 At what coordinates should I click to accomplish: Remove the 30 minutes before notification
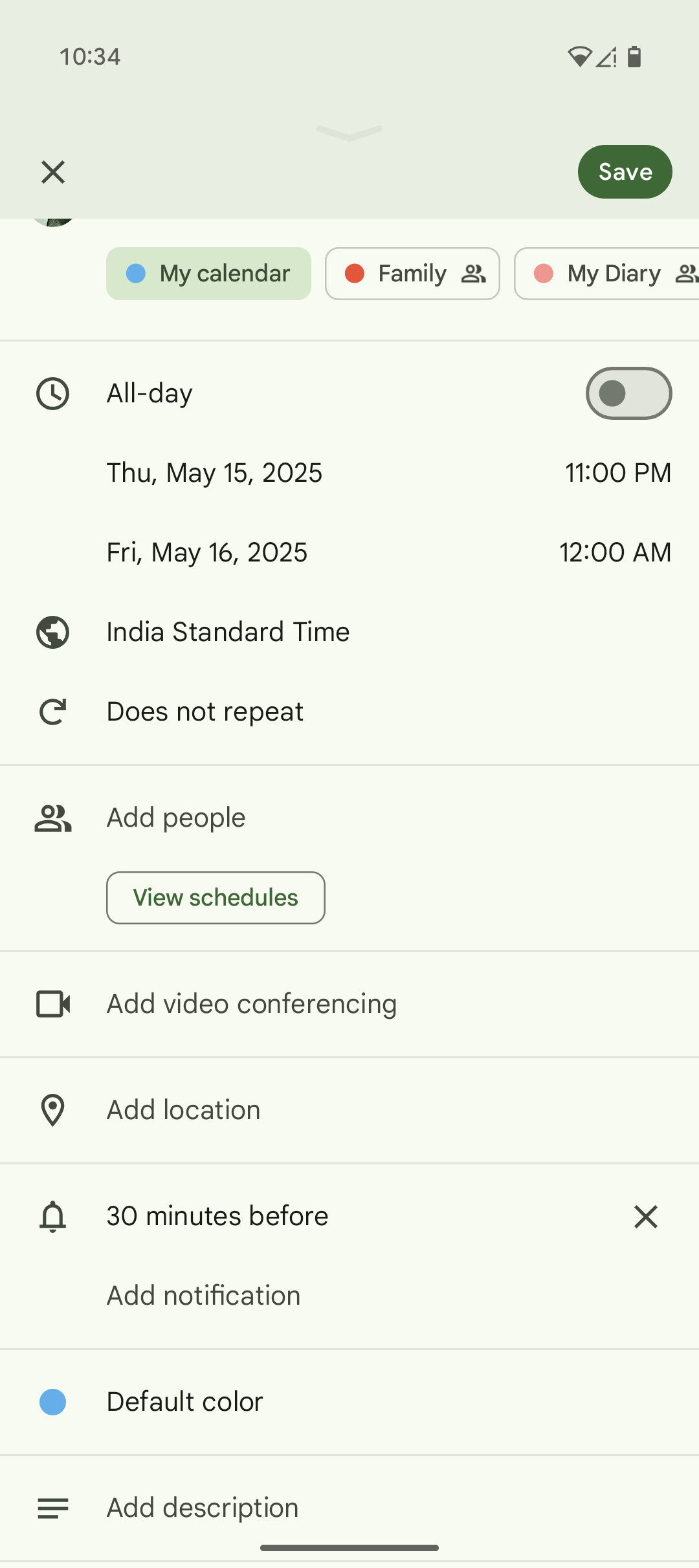click(x=645, y=1216)
